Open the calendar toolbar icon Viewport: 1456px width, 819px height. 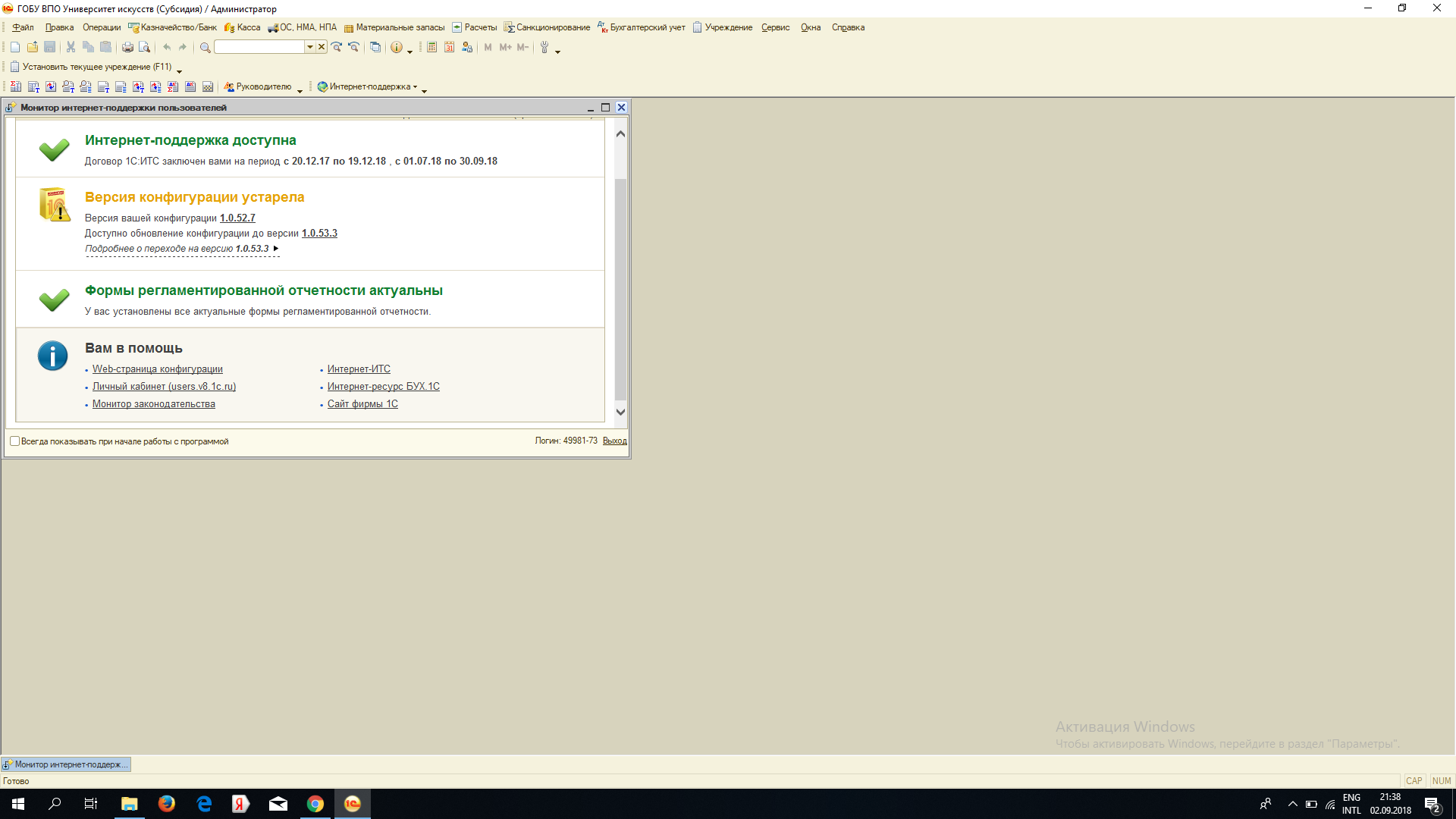pyautogui.click(x=449, y=47)
